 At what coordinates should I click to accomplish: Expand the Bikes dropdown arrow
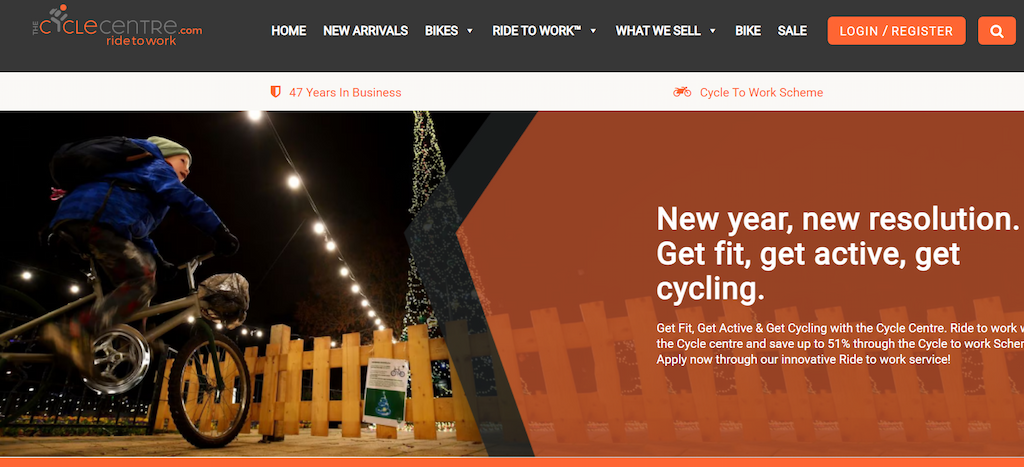pos(470,31)
